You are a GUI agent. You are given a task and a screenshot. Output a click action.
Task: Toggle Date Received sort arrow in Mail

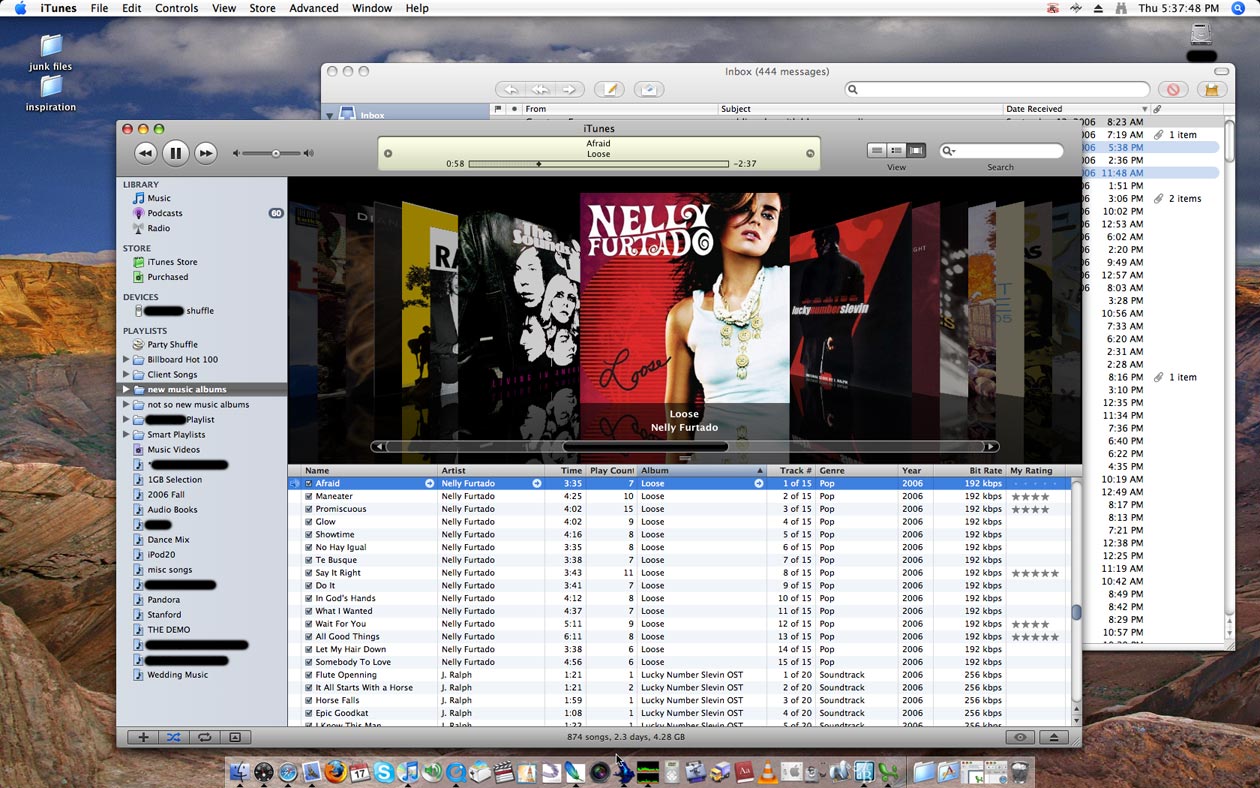coord(1145,109)
